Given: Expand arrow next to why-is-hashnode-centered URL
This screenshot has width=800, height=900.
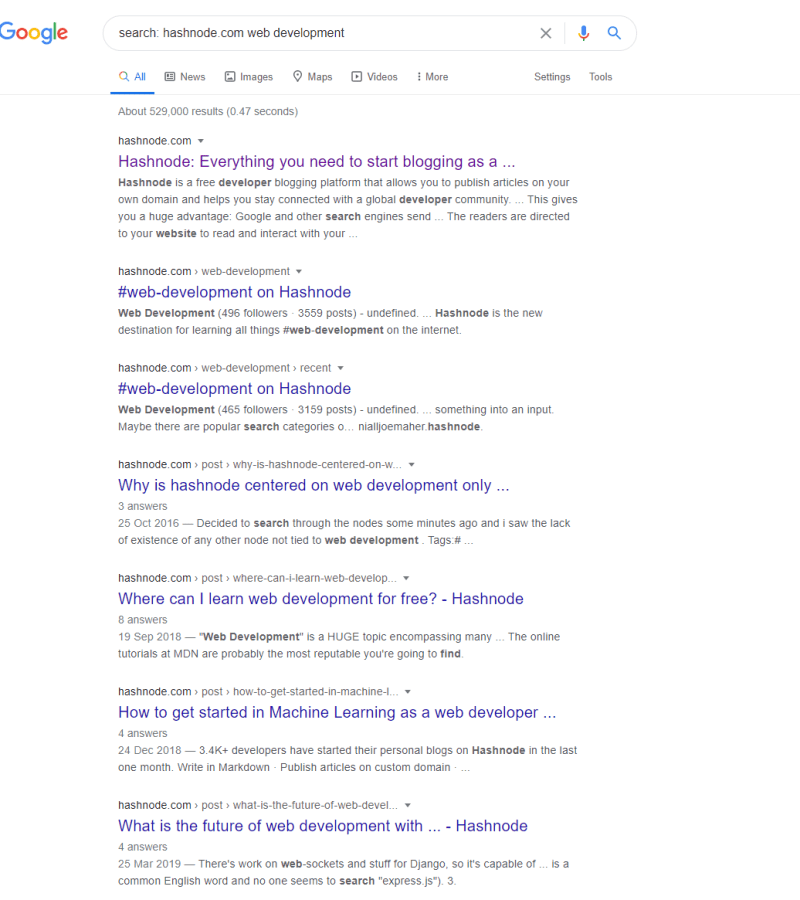Looking at the screenshot, I should pos(411,464).
